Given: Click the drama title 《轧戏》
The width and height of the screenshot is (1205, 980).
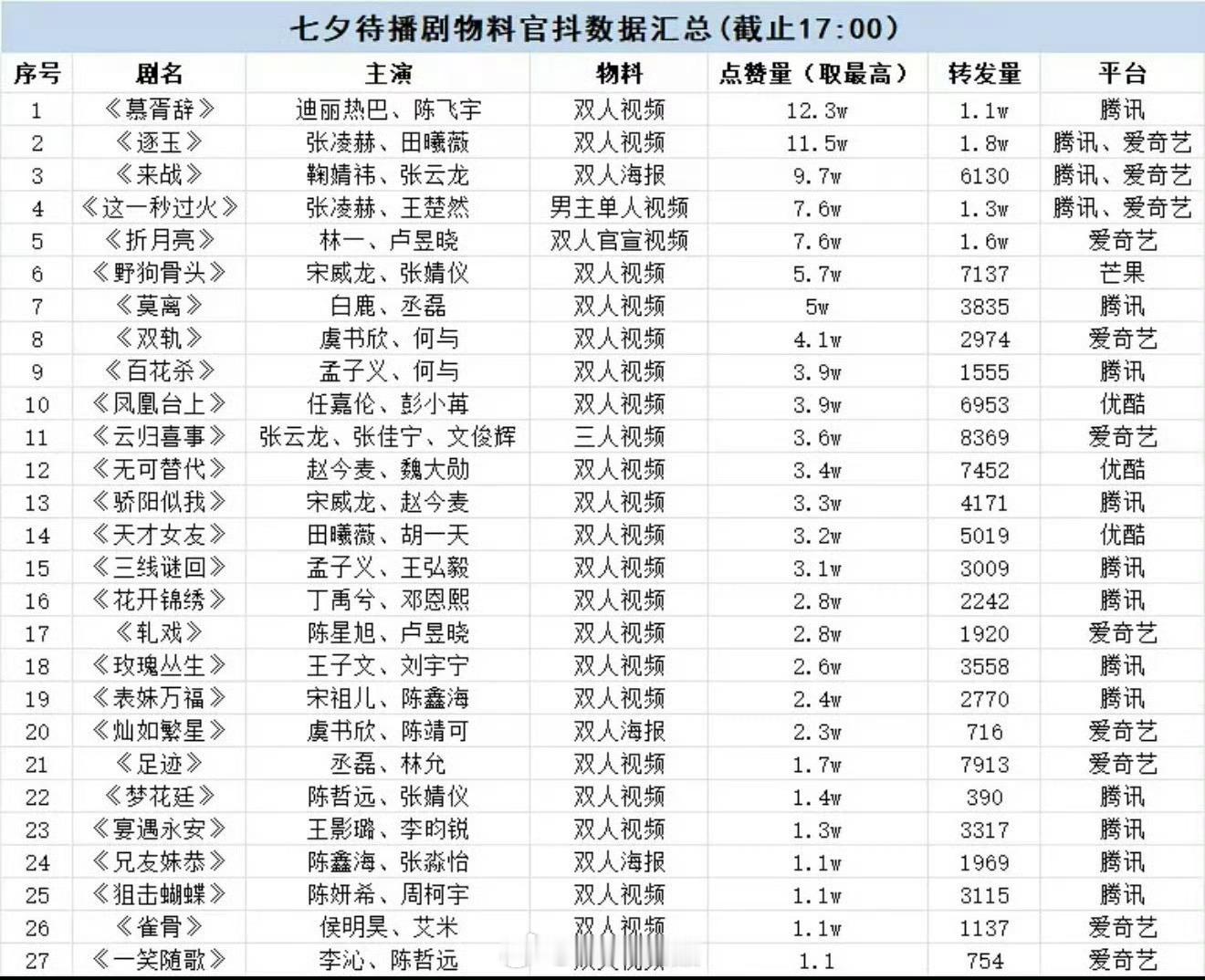Looking at the screenshot, I should 160,633.
